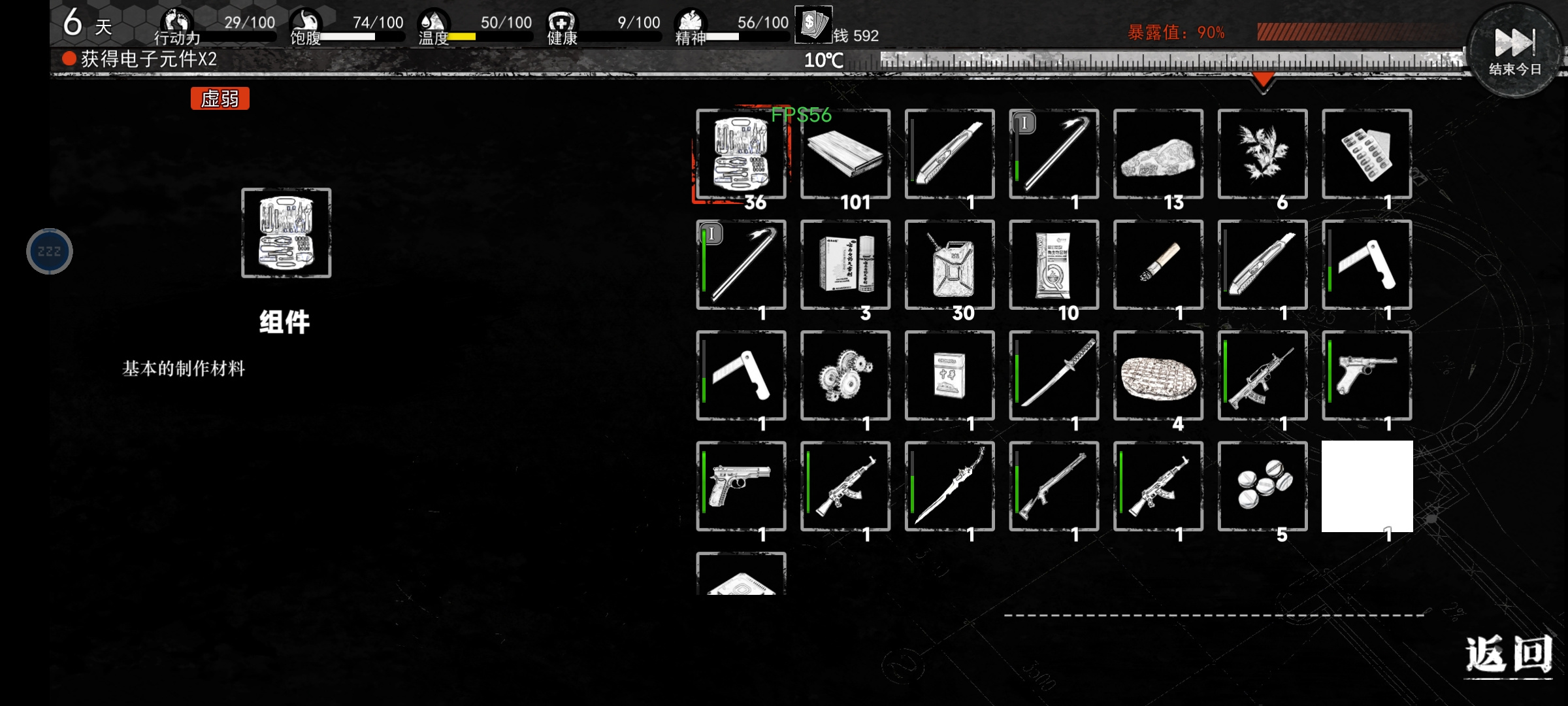Choose the raw meat stack of 13
The height and width of the screenshot is (706, 1568).
tap(1158, 154)
